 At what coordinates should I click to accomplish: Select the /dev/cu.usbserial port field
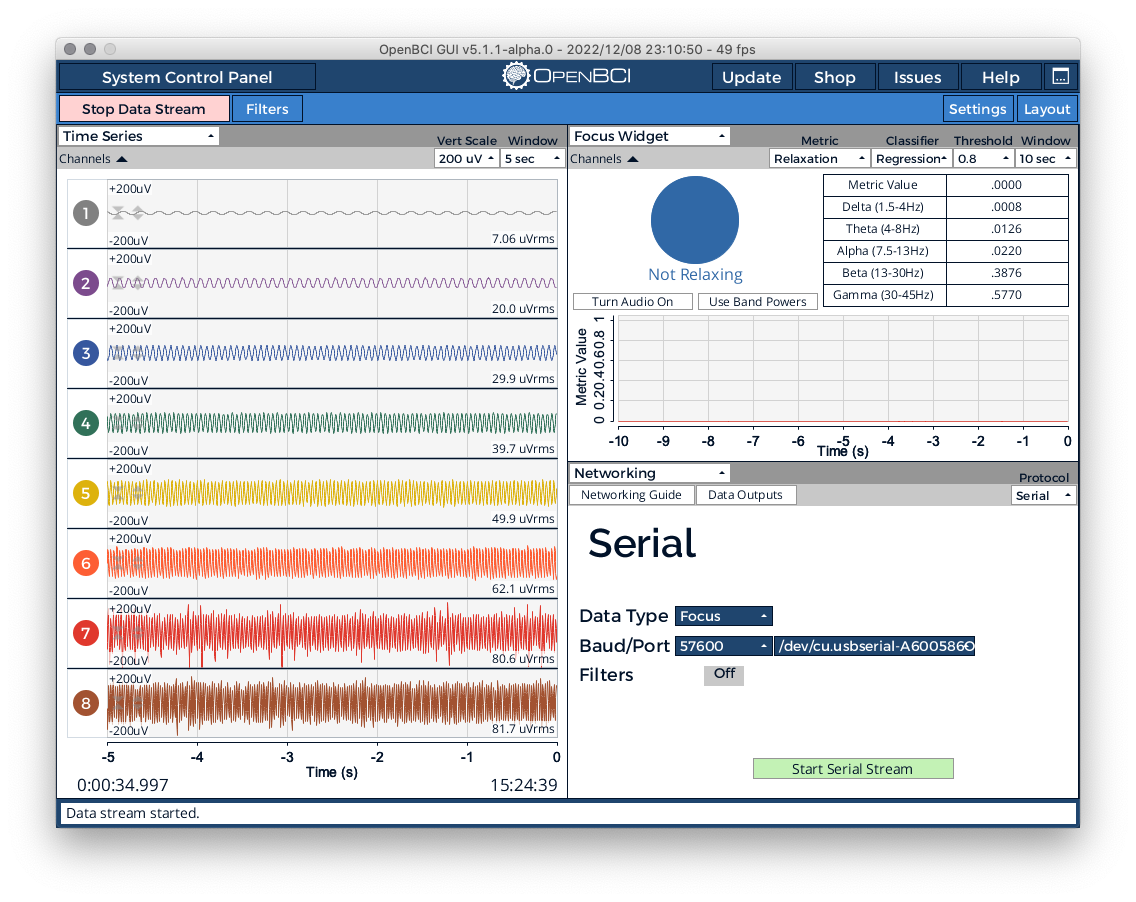874,646
